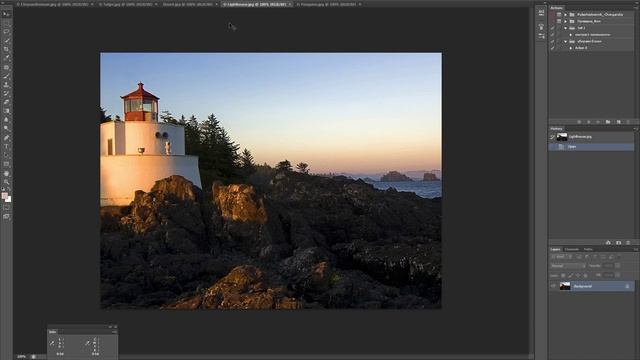Select the Lasso tool
Viewport: 640px width, 360px height.
coord(6,31)
